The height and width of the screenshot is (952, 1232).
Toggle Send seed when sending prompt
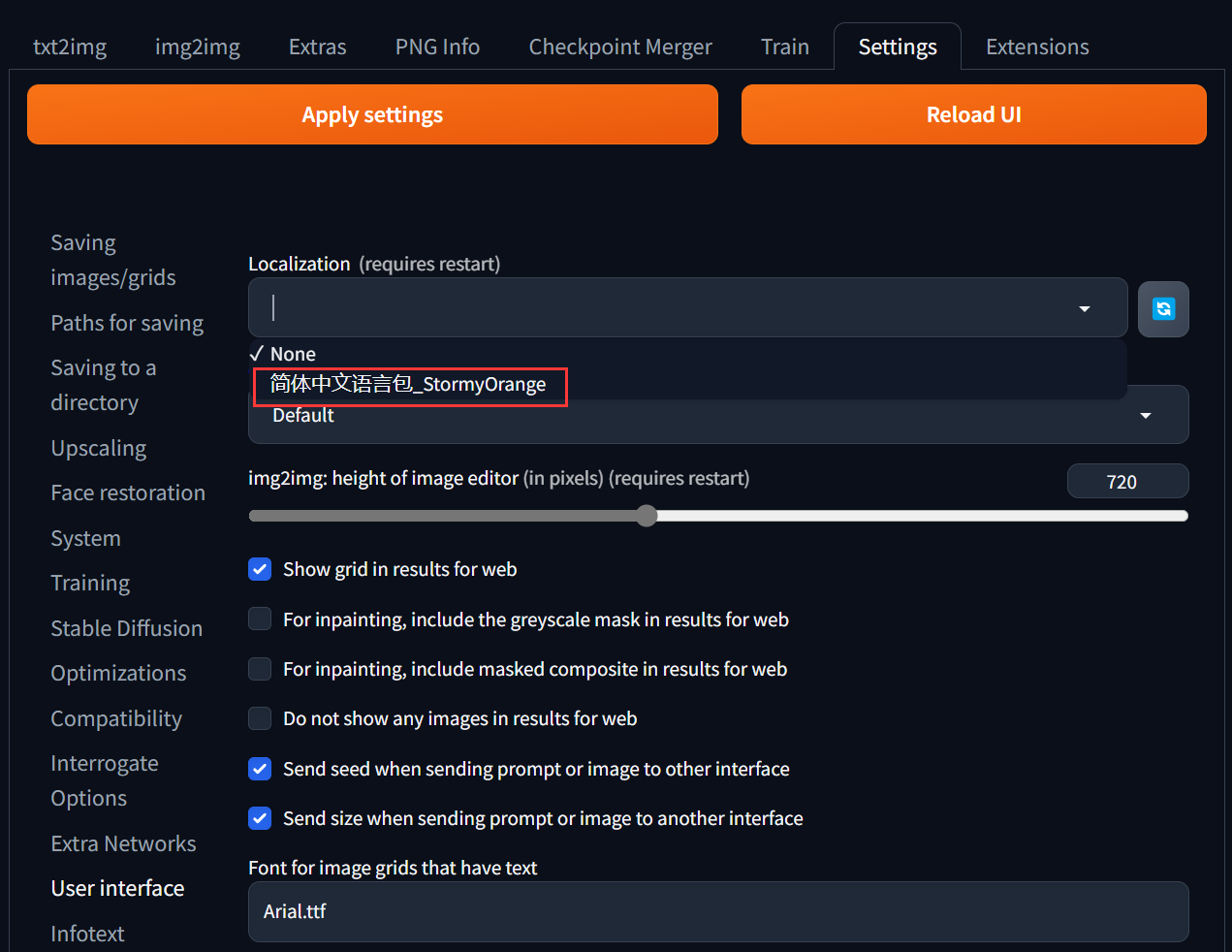(260, 769)
